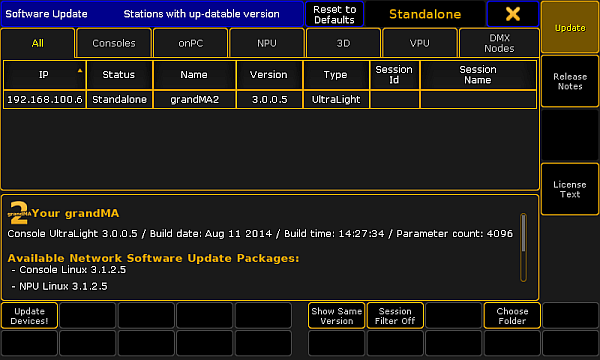Select the Update side button

570,28
